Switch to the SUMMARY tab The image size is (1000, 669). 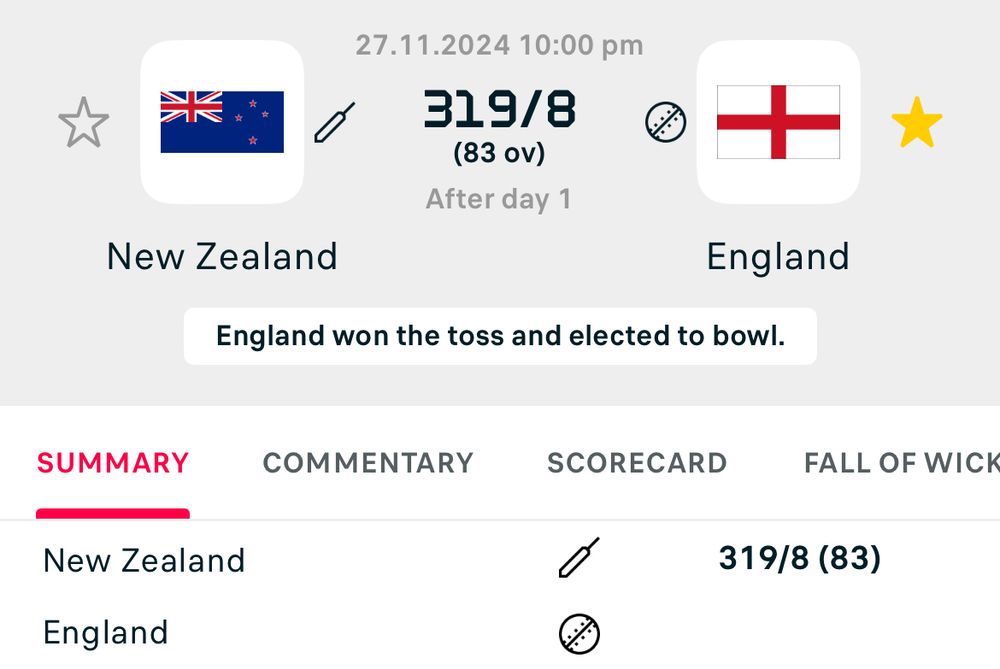(113, 463)
